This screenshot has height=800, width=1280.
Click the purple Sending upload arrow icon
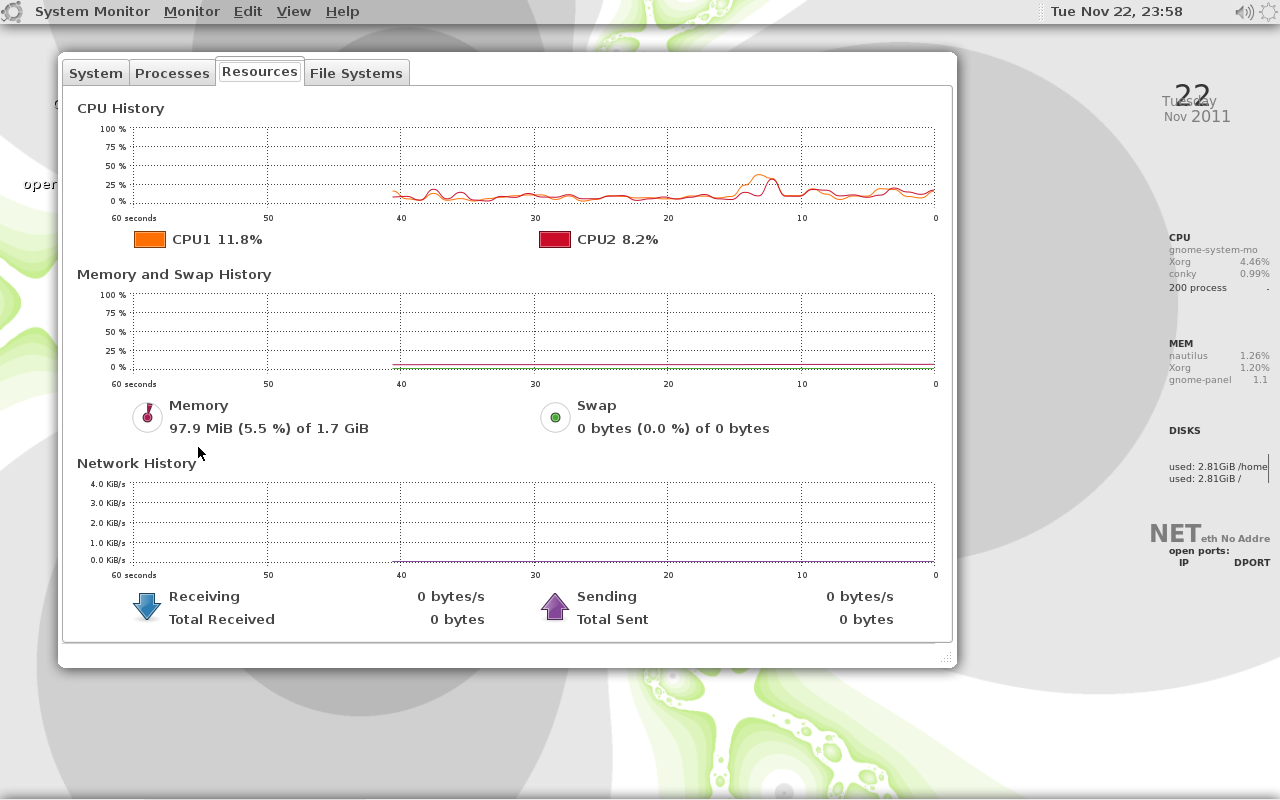554,606
